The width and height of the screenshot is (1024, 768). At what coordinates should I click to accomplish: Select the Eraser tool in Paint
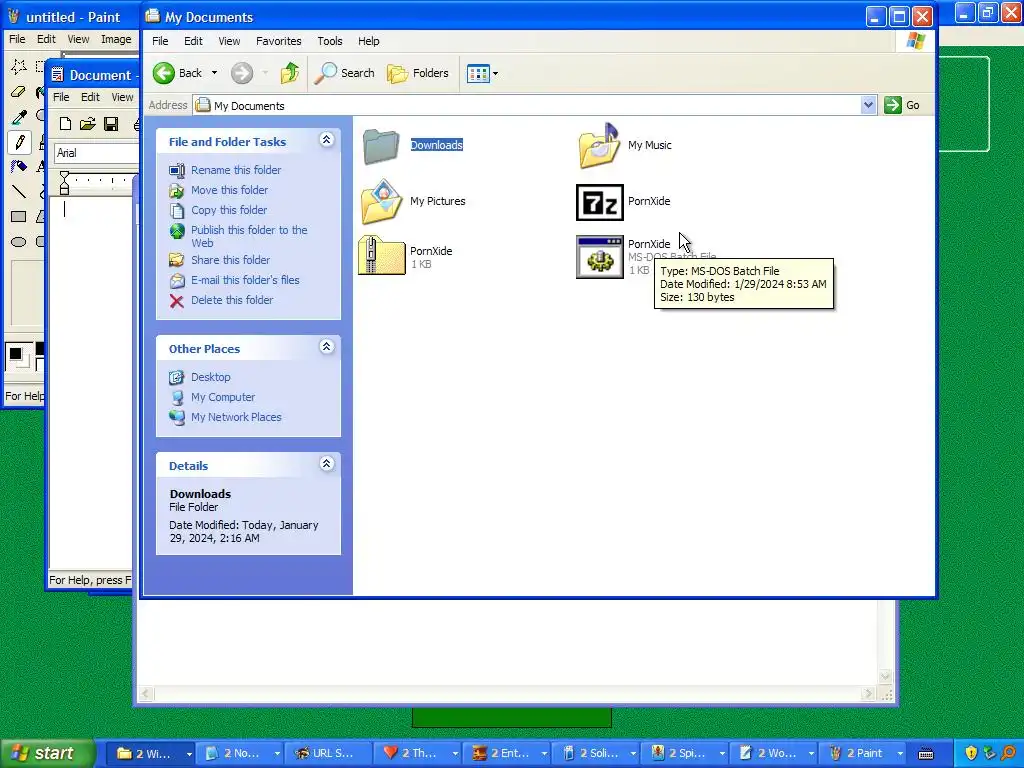coord(19,92)
